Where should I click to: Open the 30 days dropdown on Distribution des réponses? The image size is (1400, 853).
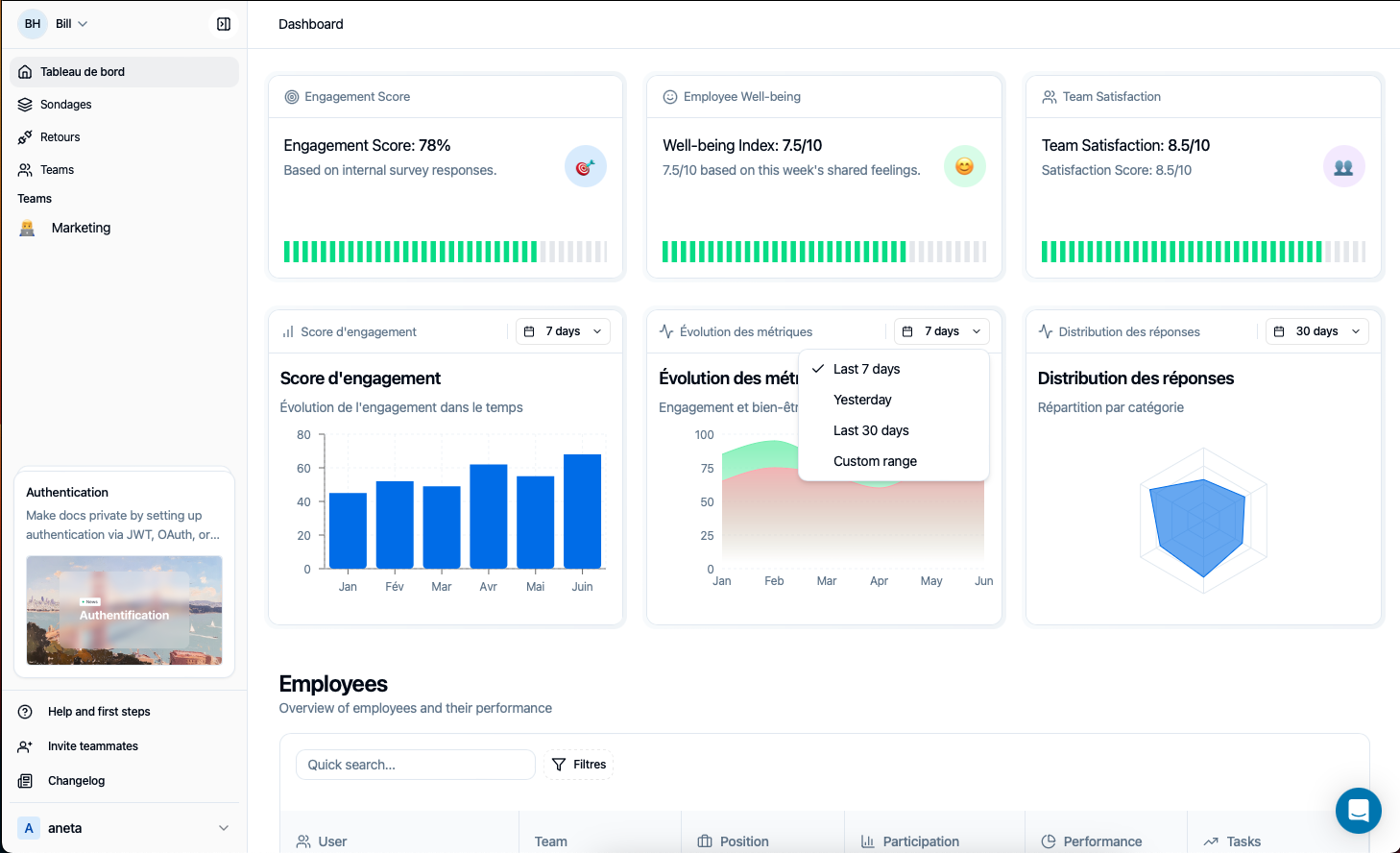1316,330
